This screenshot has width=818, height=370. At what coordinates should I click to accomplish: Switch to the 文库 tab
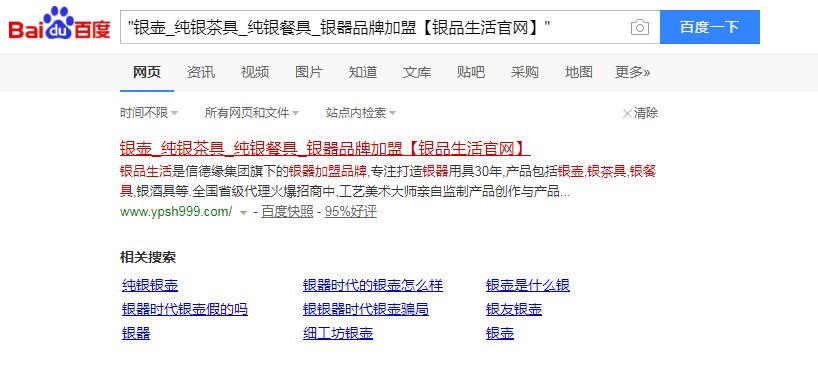[417, 72]
